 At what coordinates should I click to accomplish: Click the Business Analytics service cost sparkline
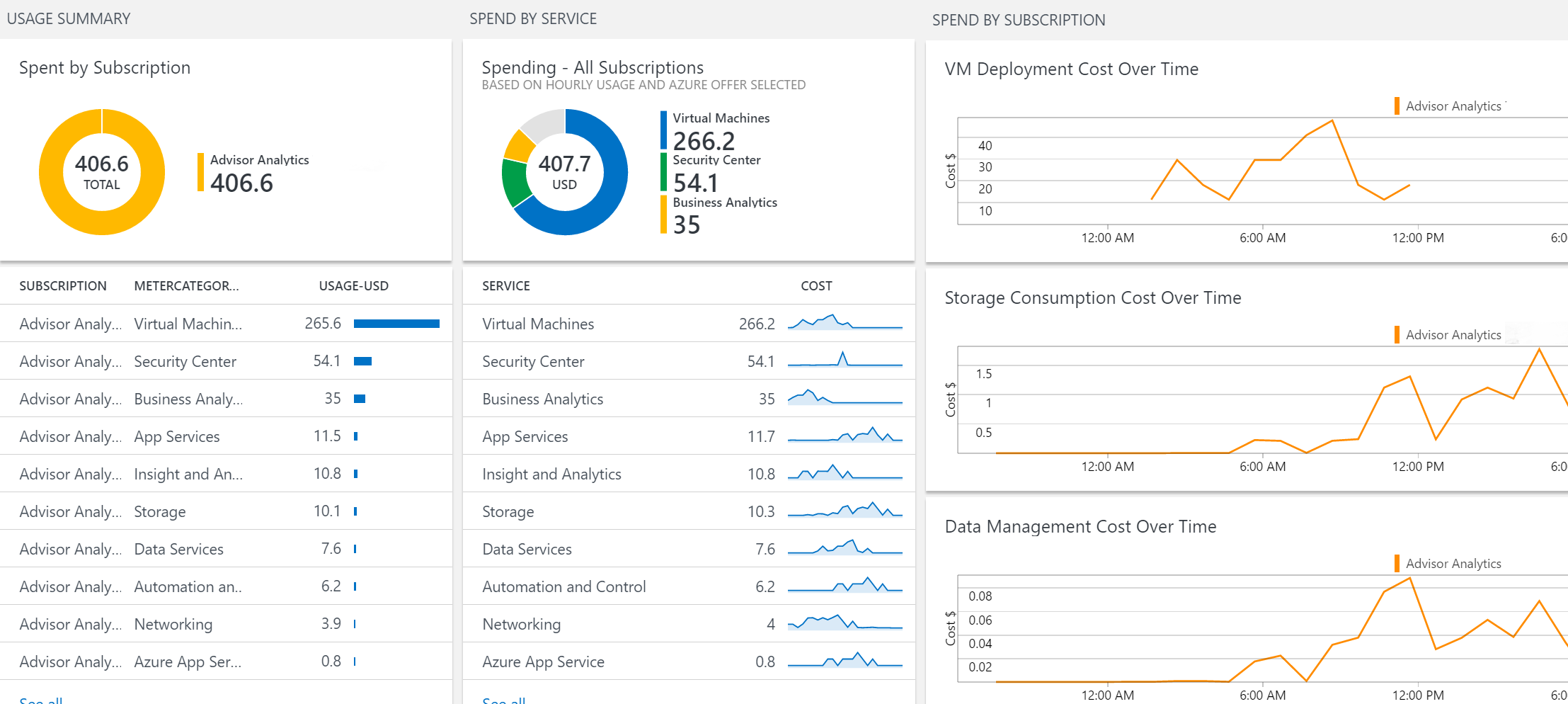click(845, 396)
